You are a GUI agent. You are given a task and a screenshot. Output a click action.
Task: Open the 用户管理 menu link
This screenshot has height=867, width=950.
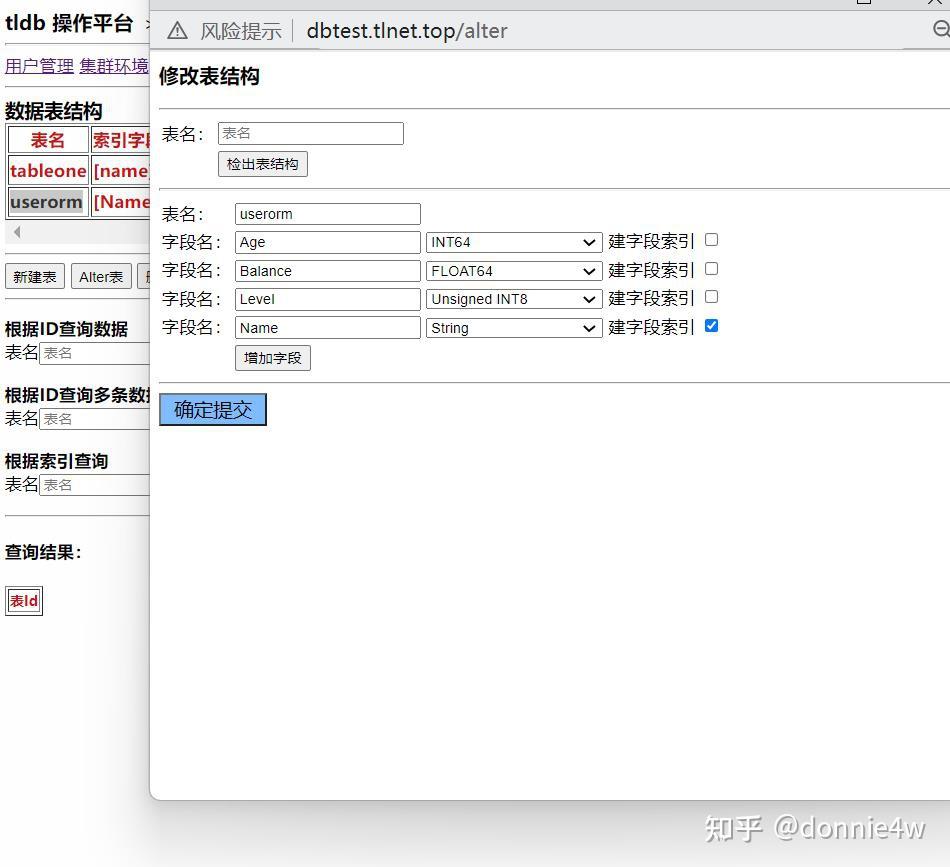pyautogui.click(x=38, y=65)
